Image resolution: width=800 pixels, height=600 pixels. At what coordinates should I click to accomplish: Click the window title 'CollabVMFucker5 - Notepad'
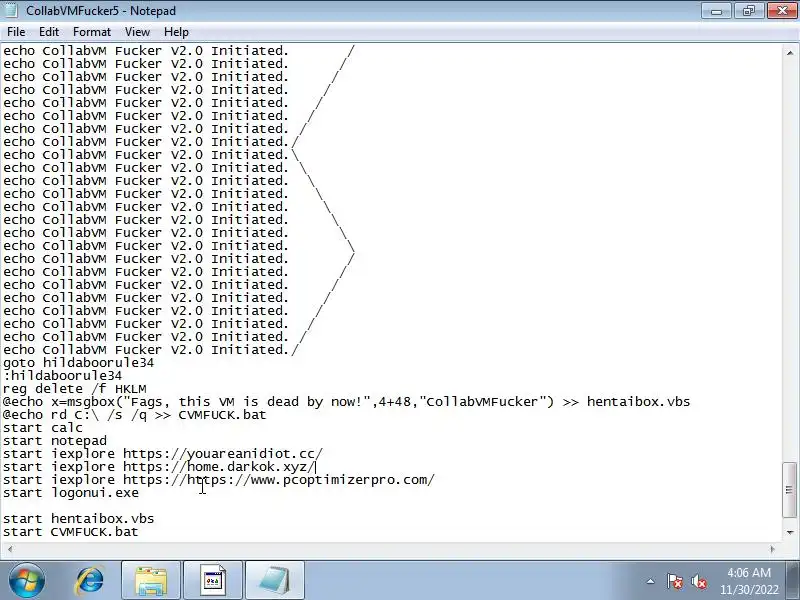pyautogui.click(x=101, y=10)
